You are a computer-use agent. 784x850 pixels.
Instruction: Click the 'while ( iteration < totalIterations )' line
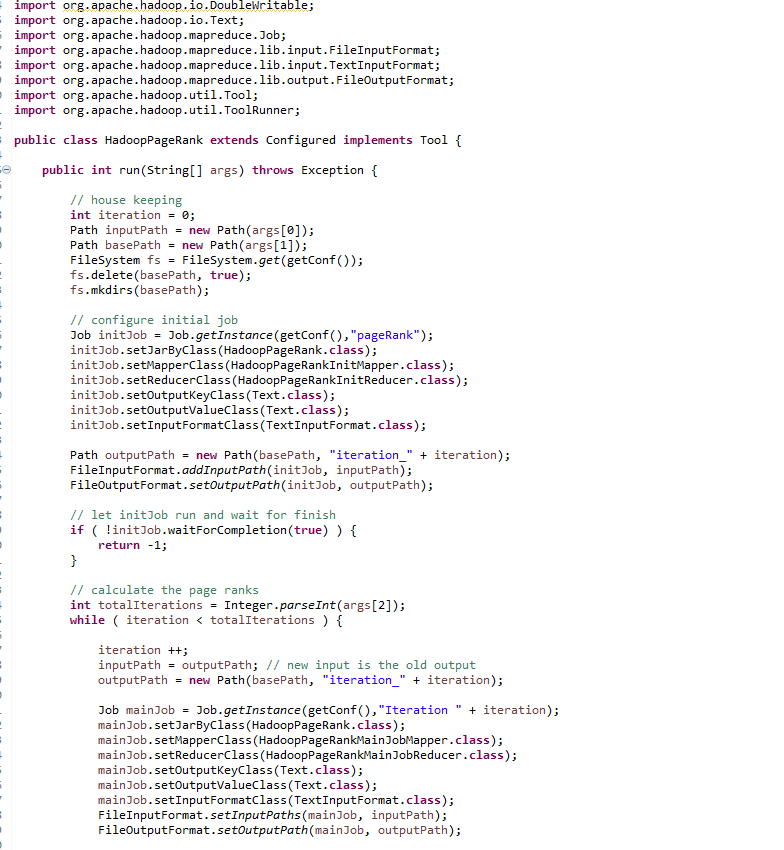coord(206,620)
